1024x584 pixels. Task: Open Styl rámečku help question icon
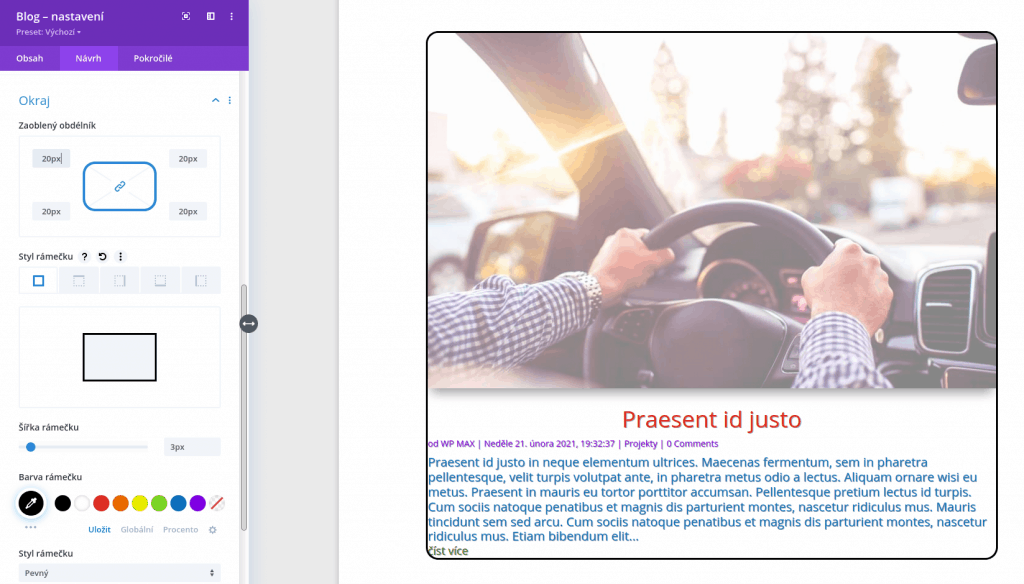pos(84,257)
